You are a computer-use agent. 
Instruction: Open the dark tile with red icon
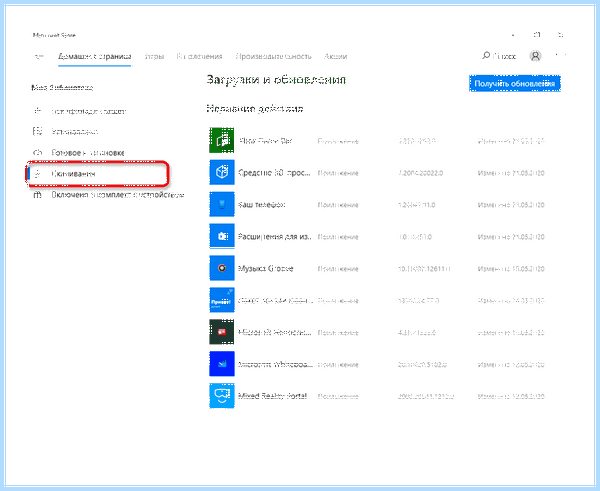(222, 332)
